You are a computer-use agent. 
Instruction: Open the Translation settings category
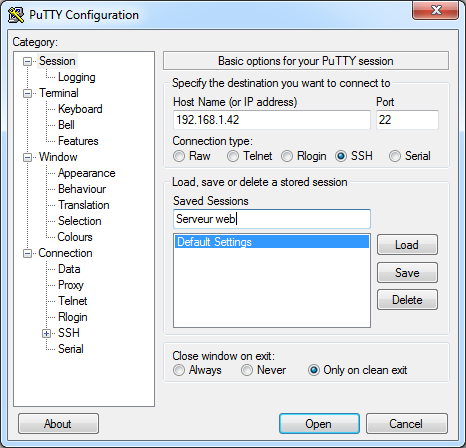[84, 205]
